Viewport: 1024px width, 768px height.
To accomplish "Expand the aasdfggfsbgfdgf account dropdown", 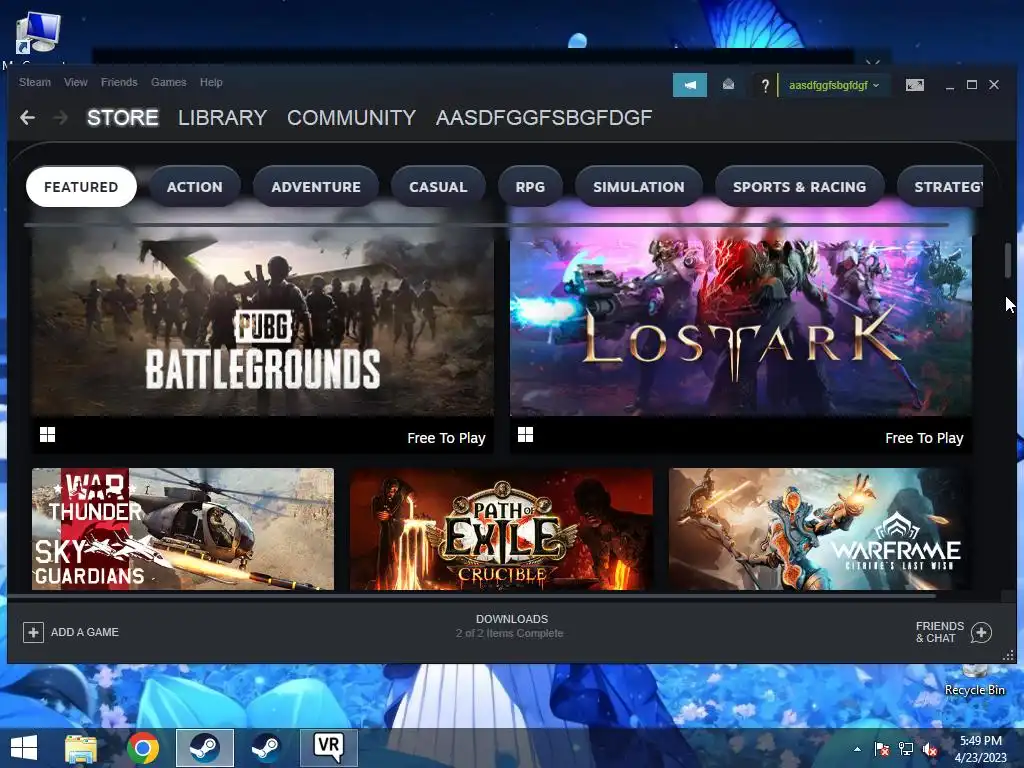I will pos(834,85).
